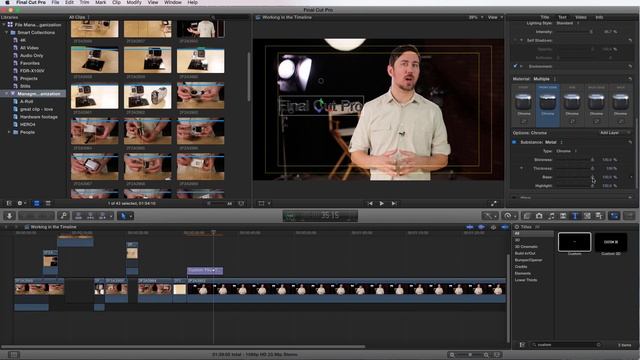Click the browser search magnifier icon
The image size is (640, 360).
213,18
